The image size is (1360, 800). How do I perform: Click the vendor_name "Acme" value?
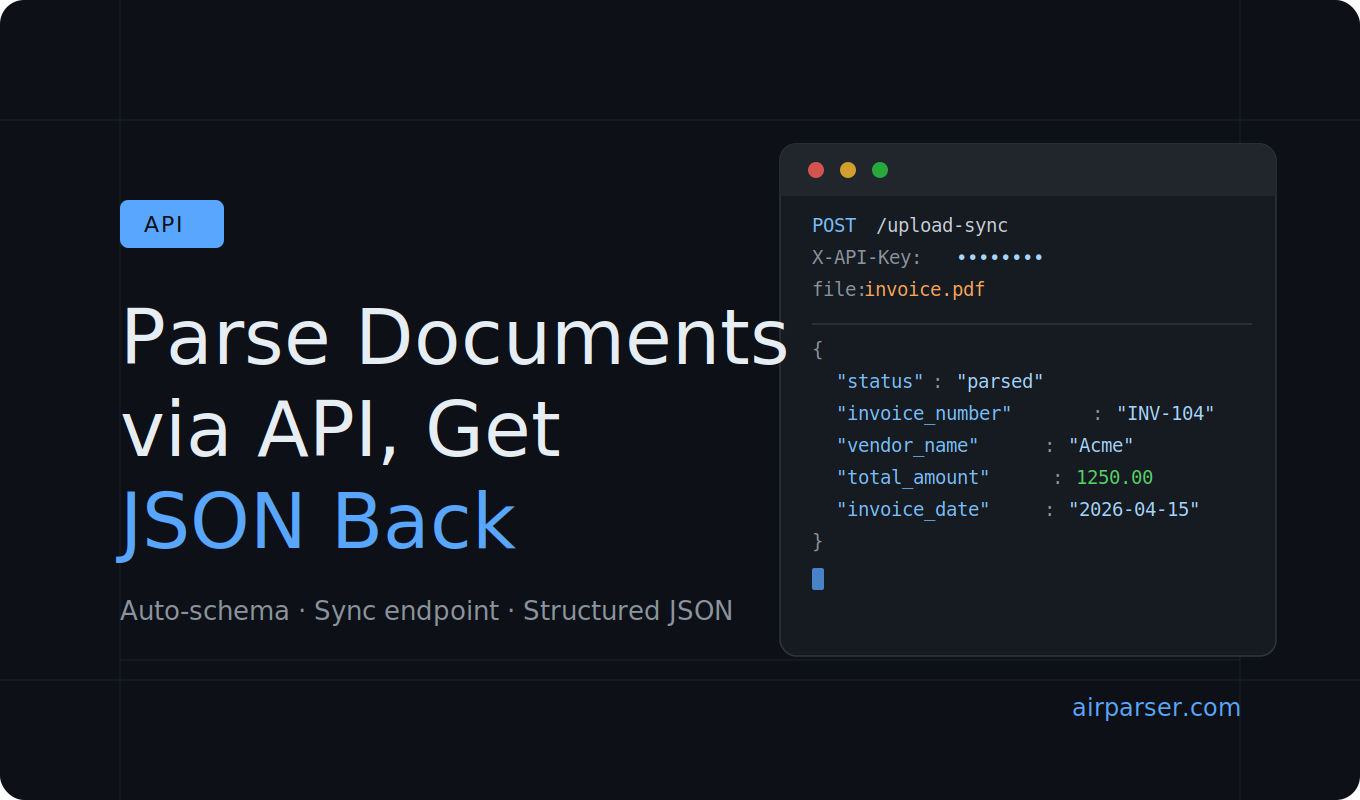tap(1100, 445)
